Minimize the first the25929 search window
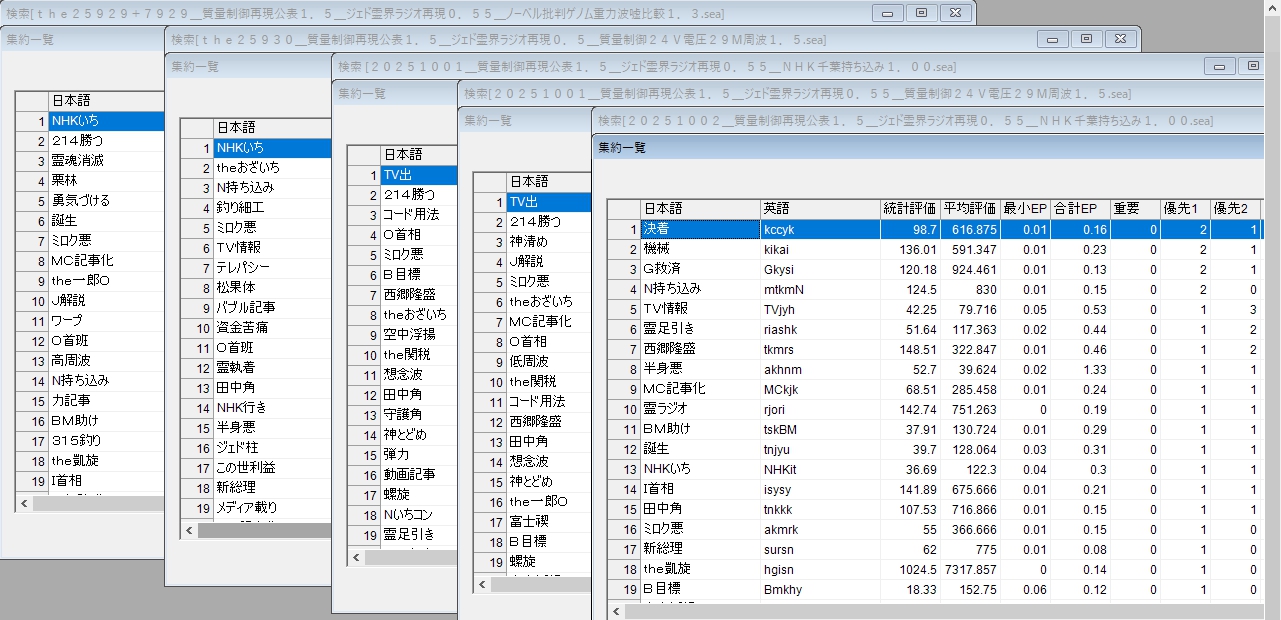The width and height of the screenshot is (1281, 620). point(887,13)
